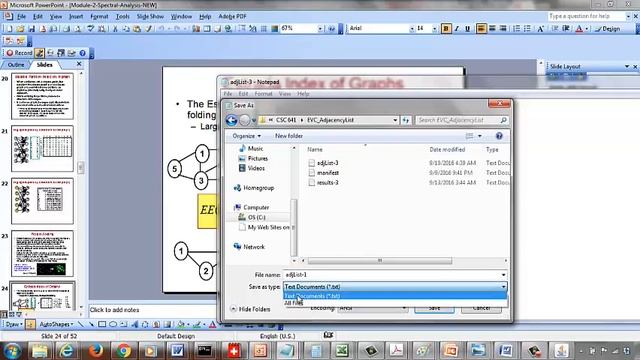The image size is (640, 360).
Task: Click the New folder button
Action: pyautogui.click(x=289, y=136)
